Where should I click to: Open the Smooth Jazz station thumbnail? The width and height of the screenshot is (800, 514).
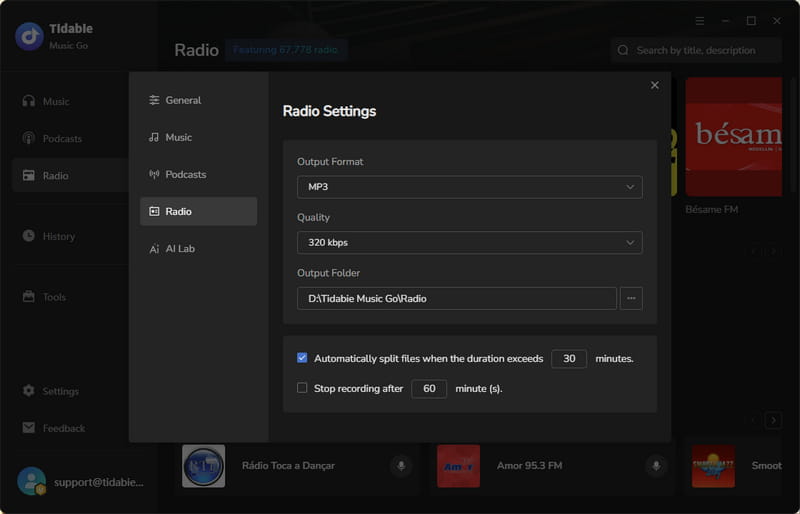[x=713, y=466]
